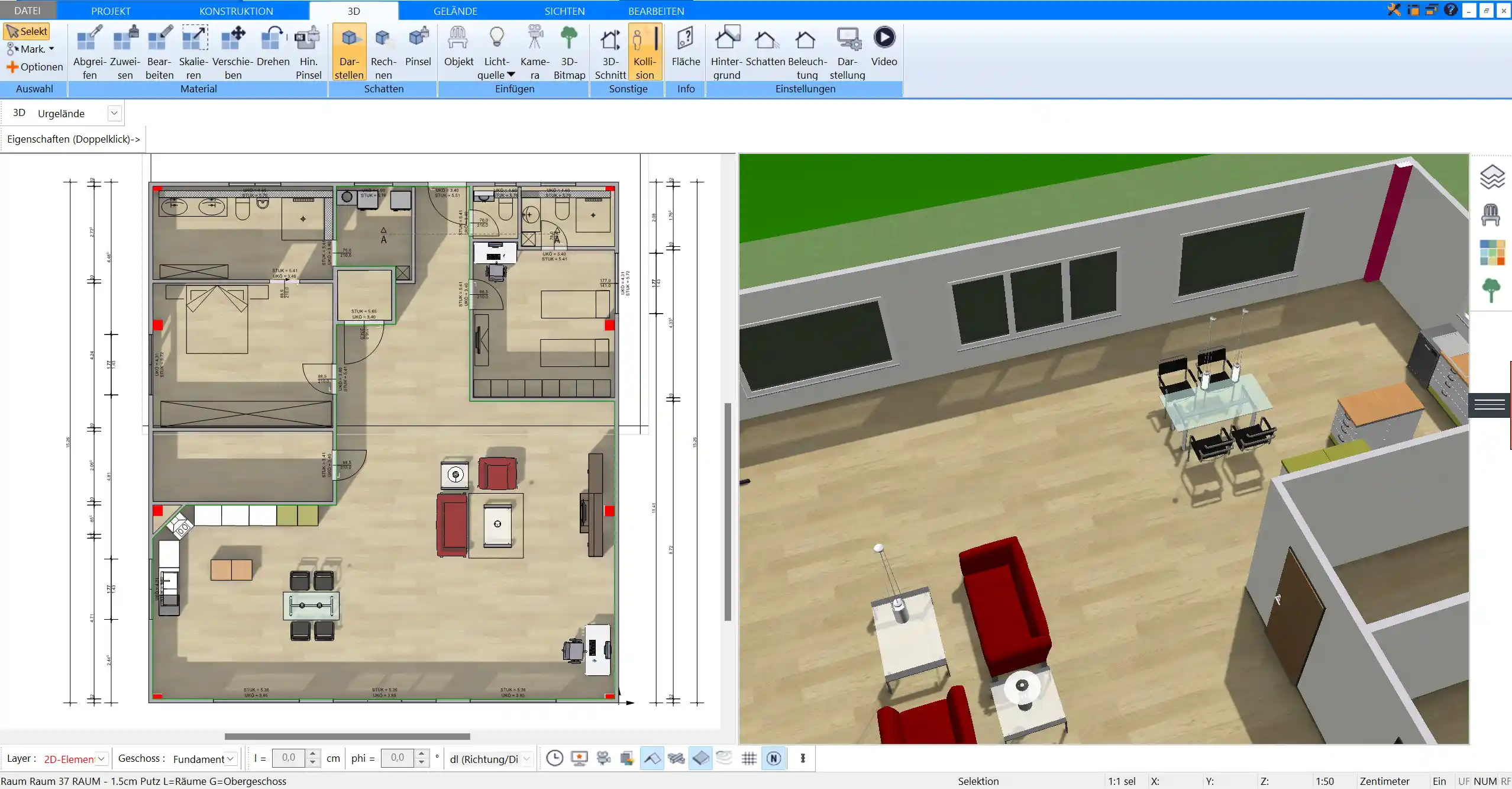Click the Rechnen shadow button
This screenshot has height=789, width=1512.
point(383,52)
